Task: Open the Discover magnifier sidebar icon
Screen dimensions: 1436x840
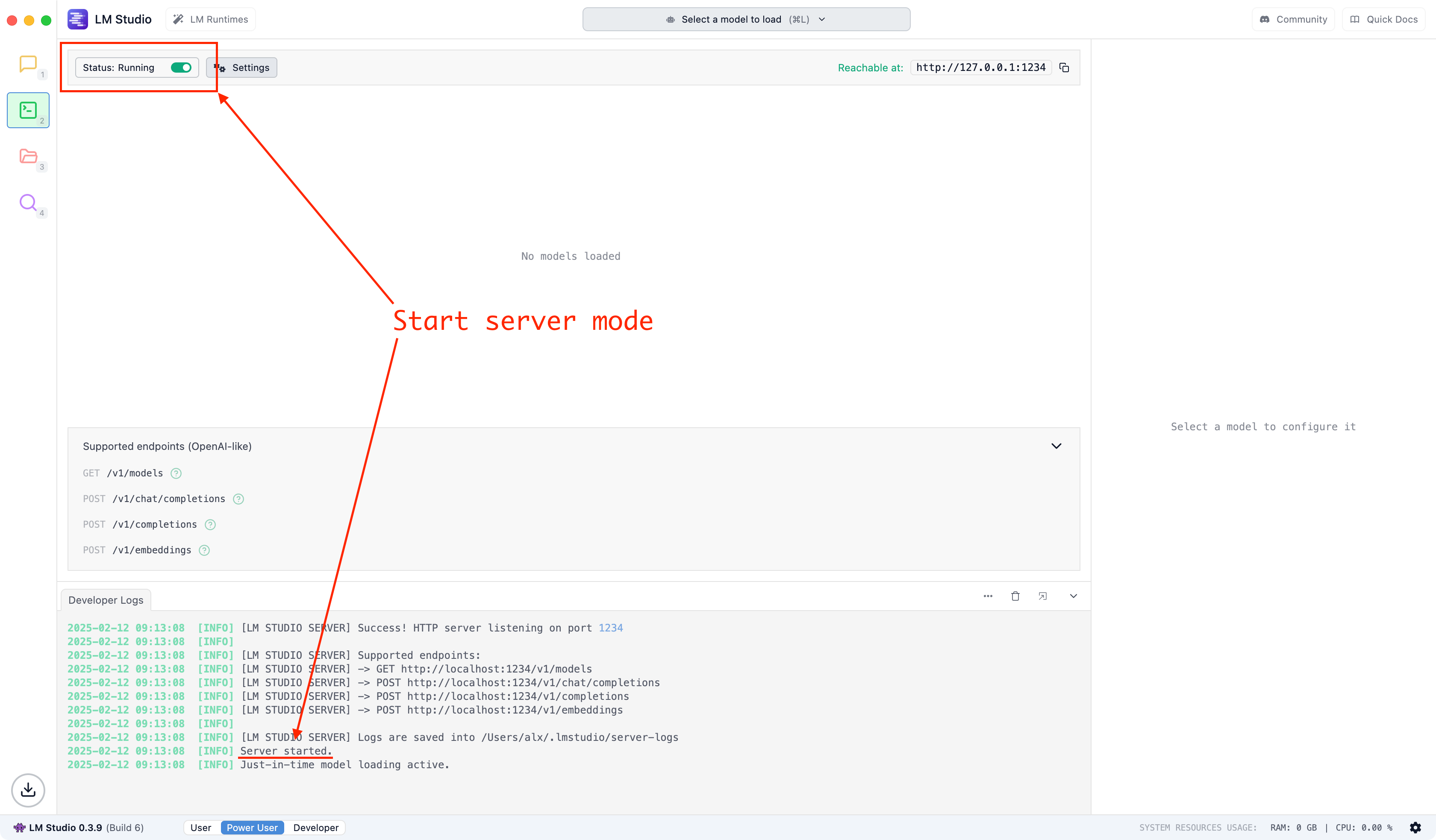Action: point(28,202)
